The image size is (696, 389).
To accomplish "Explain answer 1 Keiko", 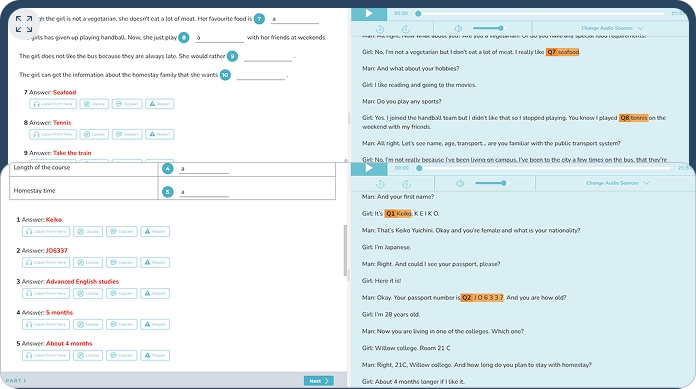I will tap(122, 231).
